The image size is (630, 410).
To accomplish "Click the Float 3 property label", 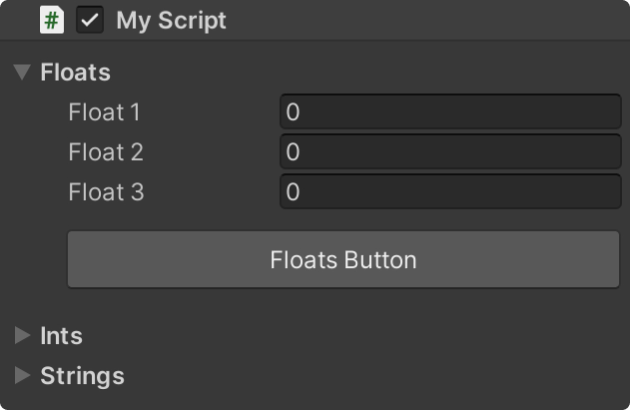I will pyautogui.click(x=106, y=192).
